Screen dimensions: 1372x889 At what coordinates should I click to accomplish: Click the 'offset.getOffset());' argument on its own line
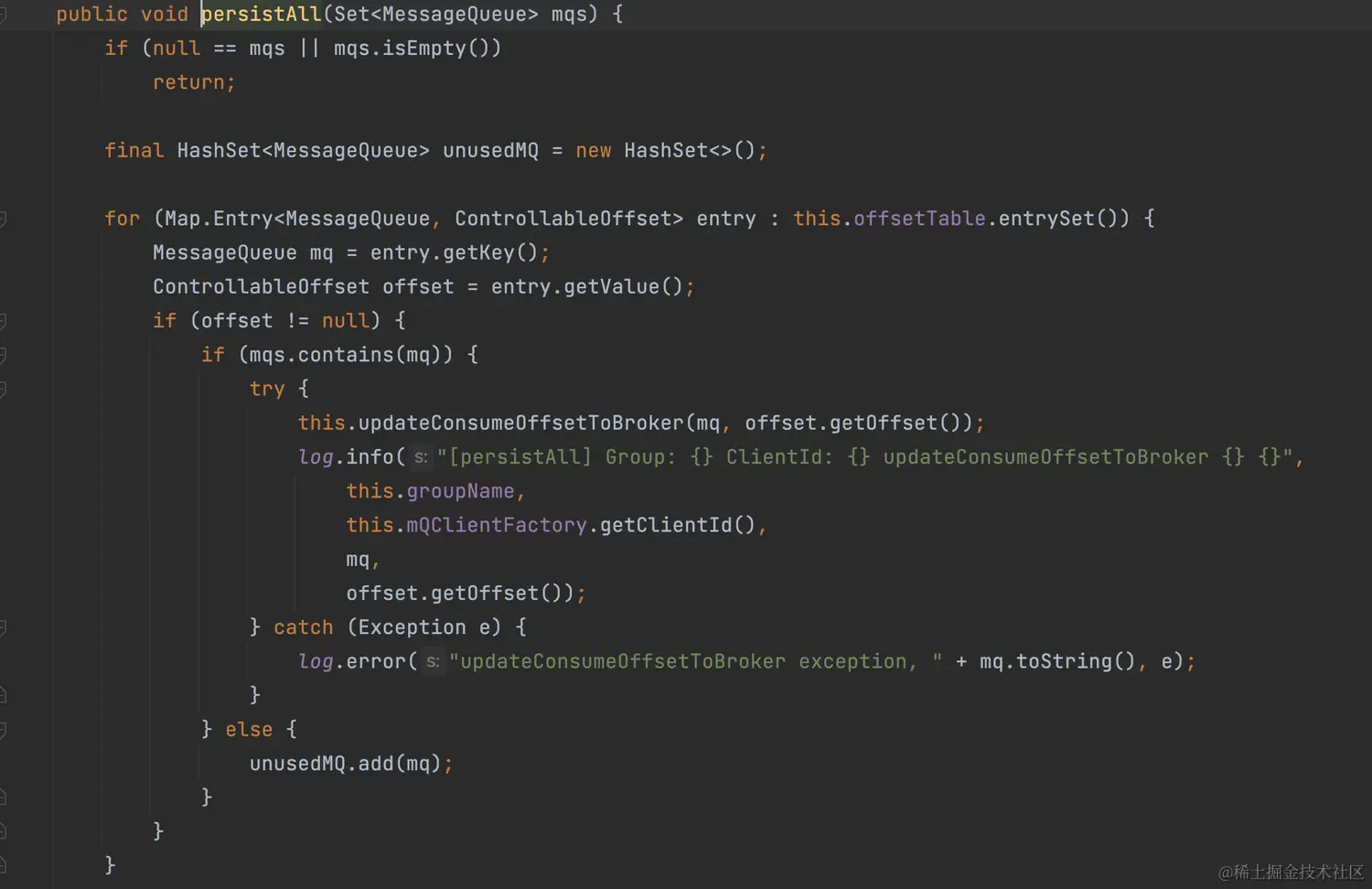(466, 593)
